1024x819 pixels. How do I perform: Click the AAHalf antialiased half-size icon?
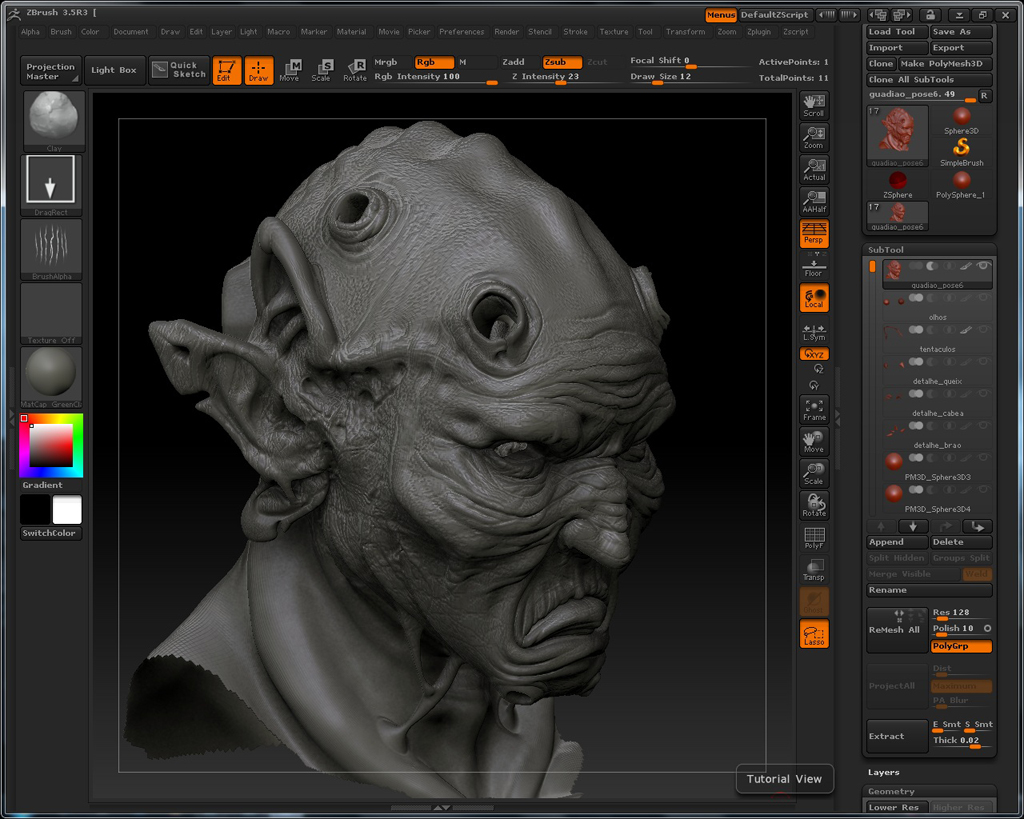pyautogui.click(x=814, y=202)
